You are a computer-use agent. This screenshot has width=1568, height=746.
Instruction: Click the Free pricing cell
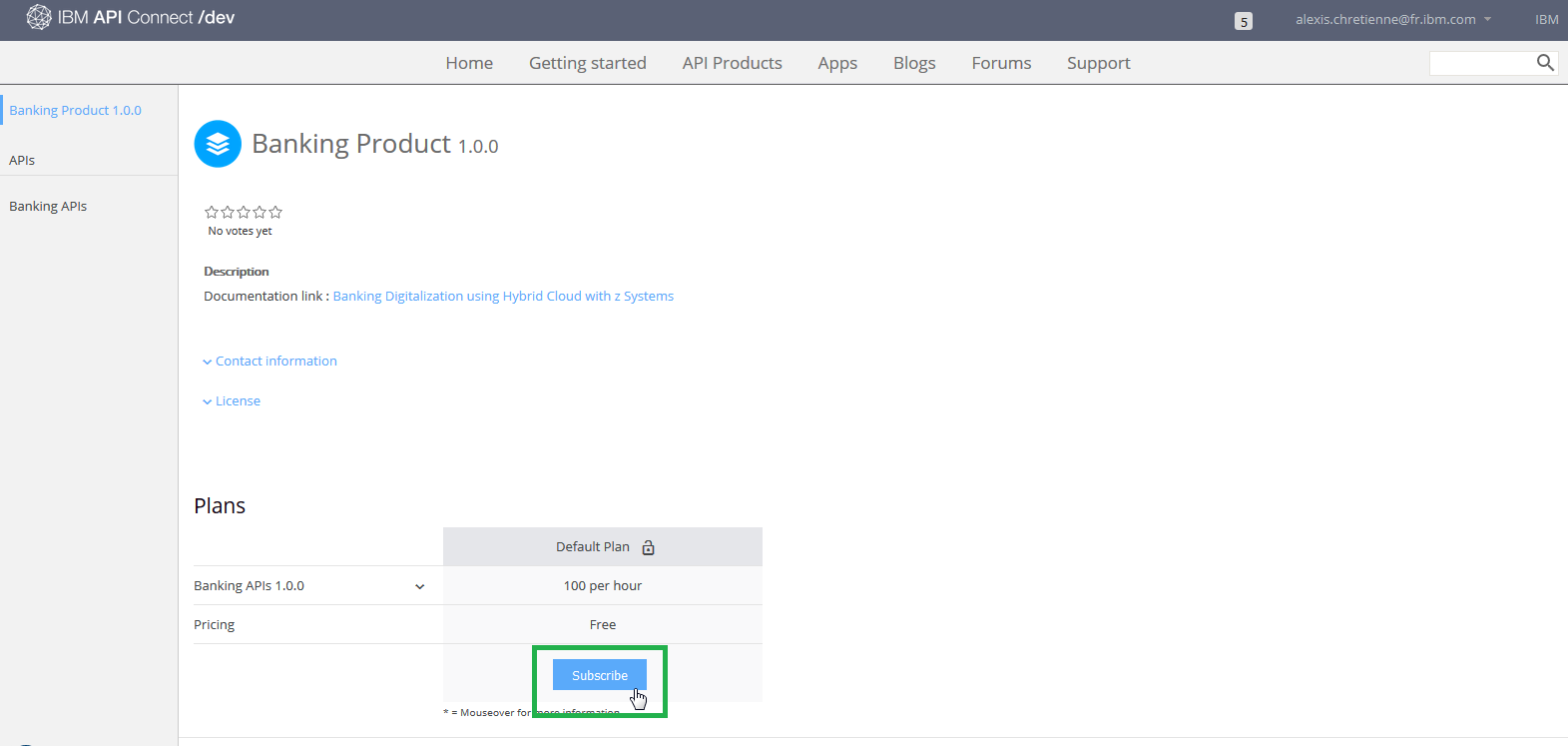click(x=603, y=624)
